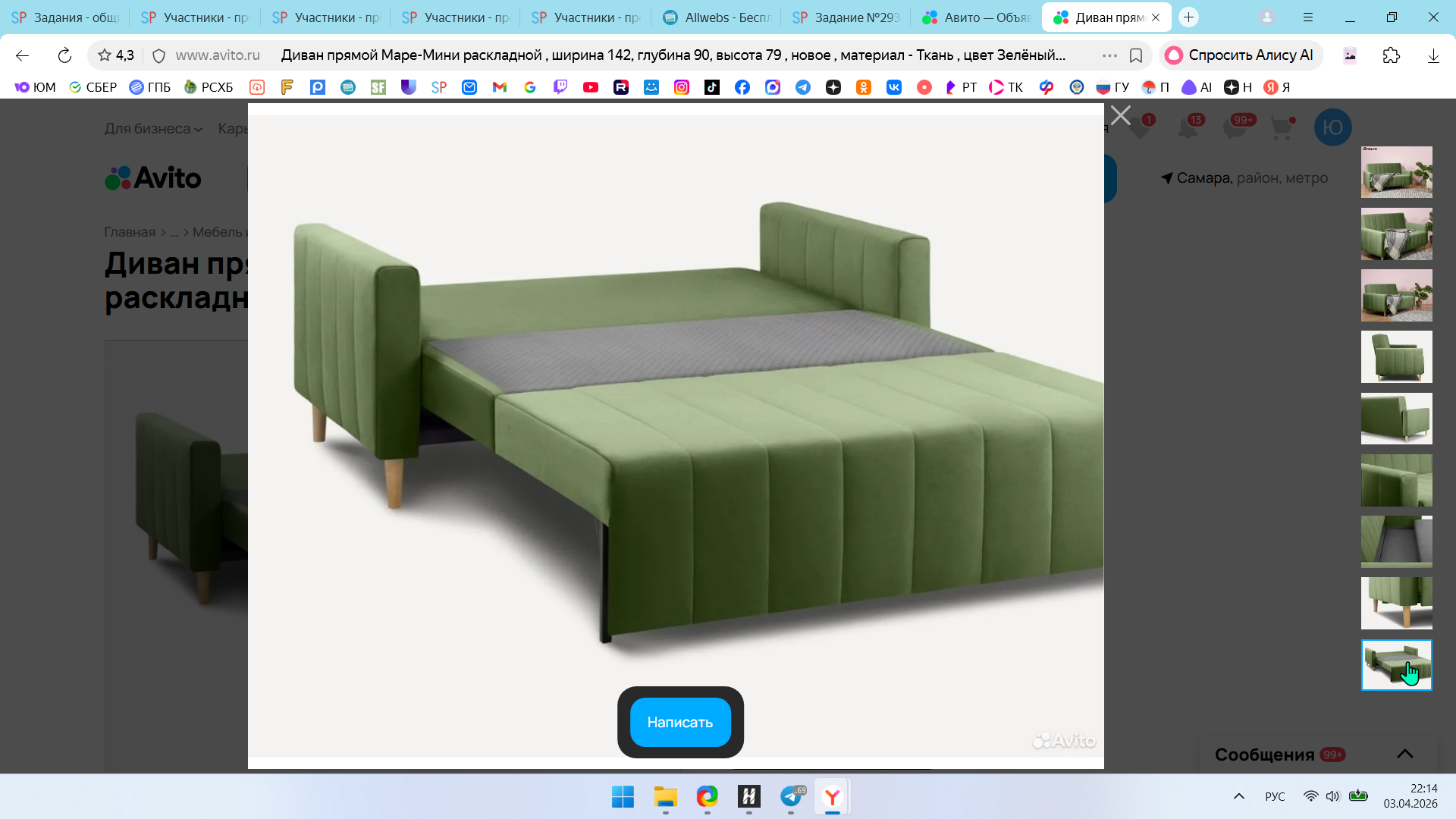Select the sofa armrest close-up thumbnail
1456x819 pixels.
(x=1396, y=480)
